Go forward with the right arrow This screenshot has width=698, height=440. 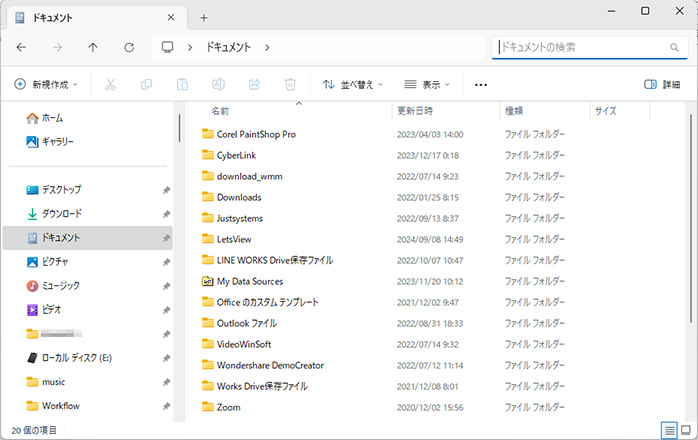pyautogui.click(x=57, y=47)
